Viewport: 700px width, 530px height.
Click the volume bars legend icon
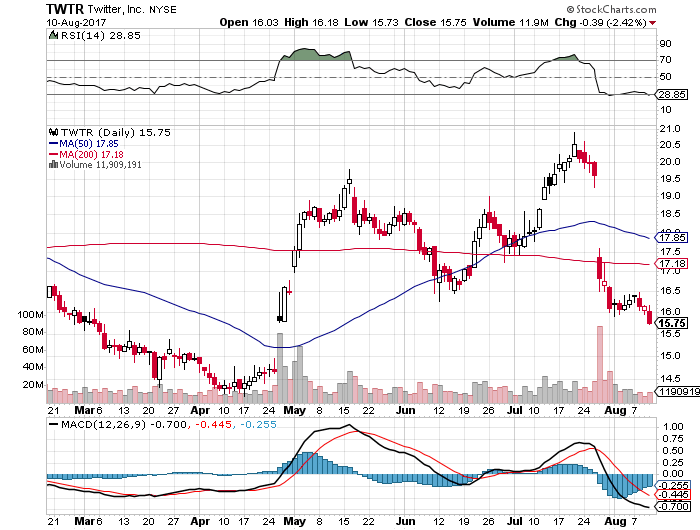(x=53, y=164)
